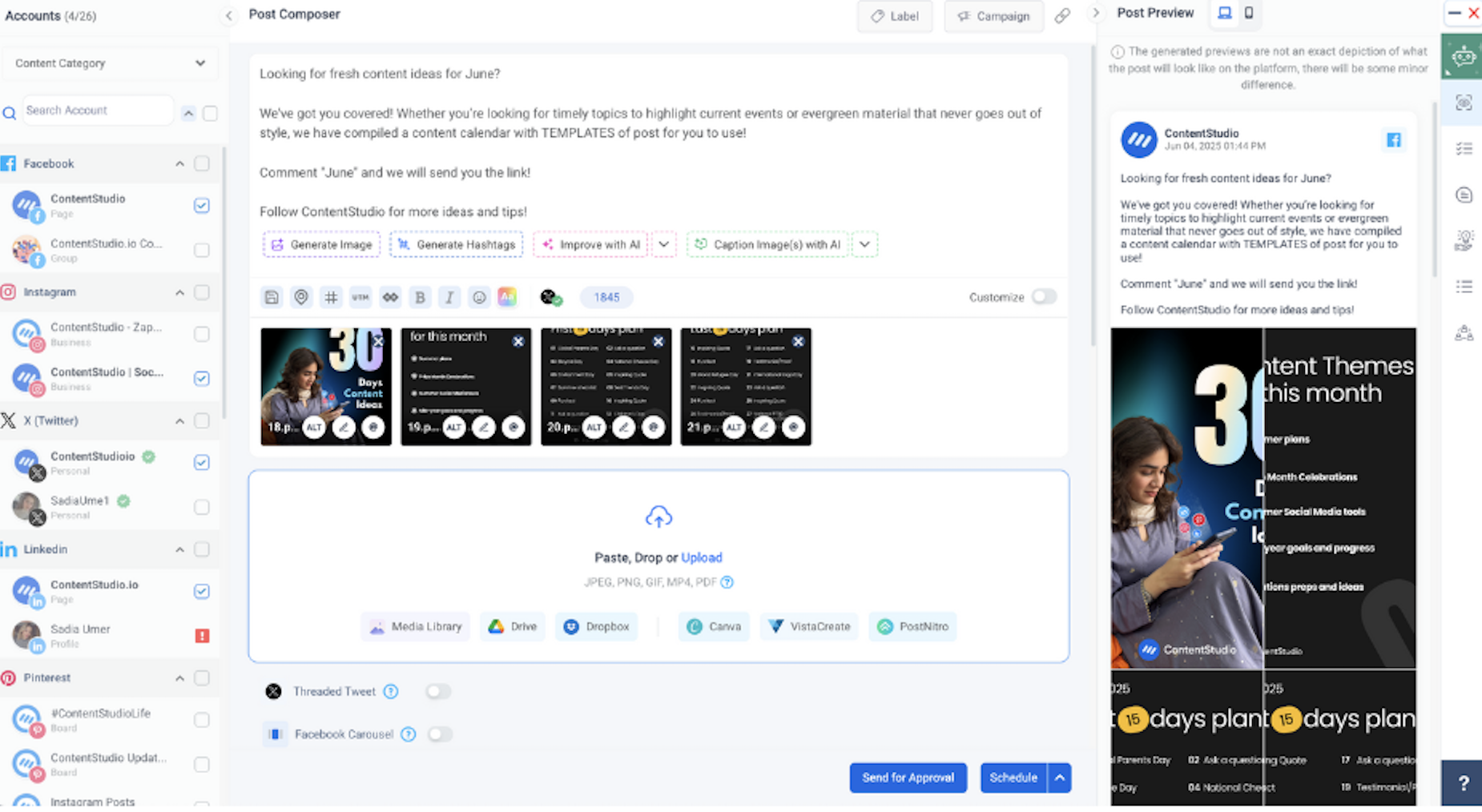Image resolution: width=1482 pixels, height=812 pixels.
Task: Click the colorful Aa text style icon
Action: click(507, 297)
